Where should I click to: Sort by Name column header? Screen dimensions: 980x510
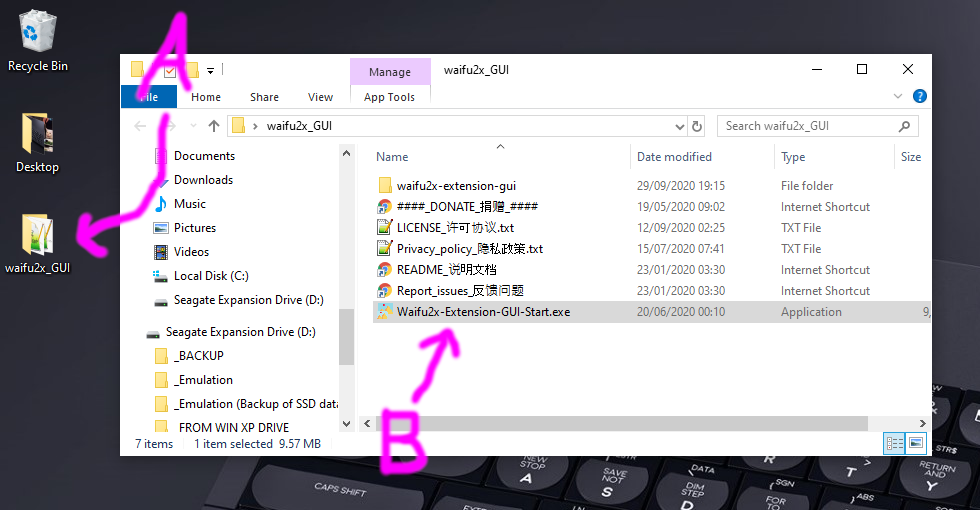(392, 157)
